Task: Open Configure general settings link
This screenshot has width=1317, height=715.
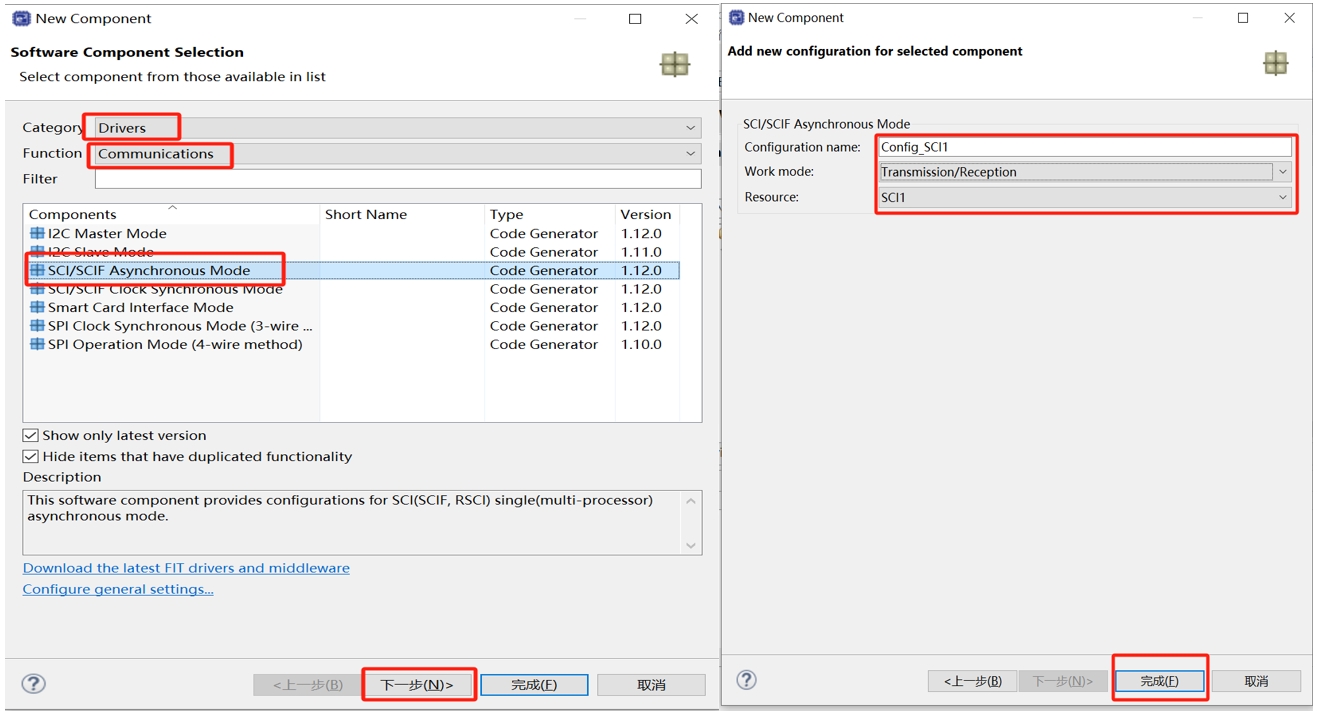Action: pos(118,589)
